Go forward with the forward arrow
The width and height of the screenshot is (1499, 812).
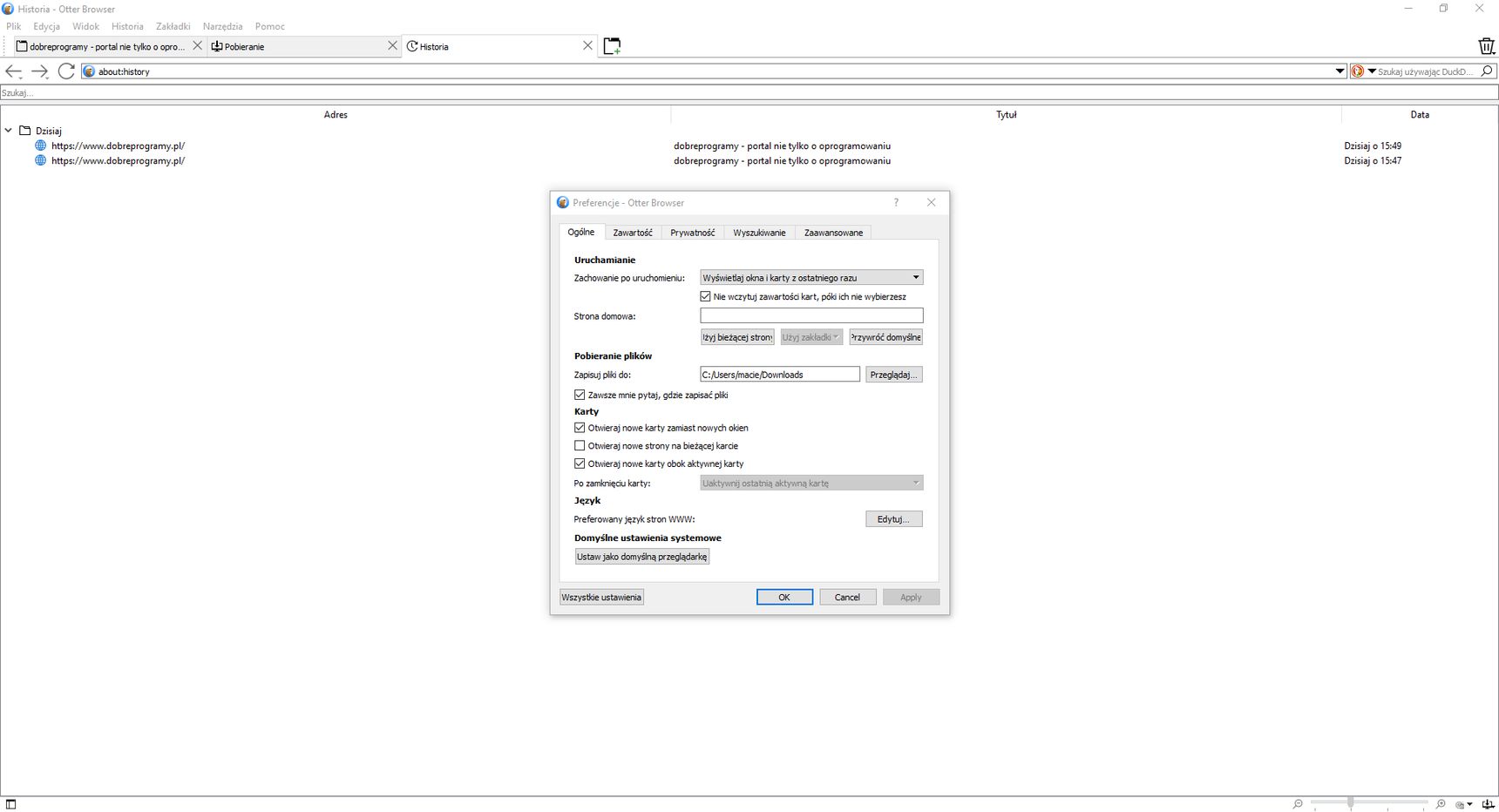[39, 71]
